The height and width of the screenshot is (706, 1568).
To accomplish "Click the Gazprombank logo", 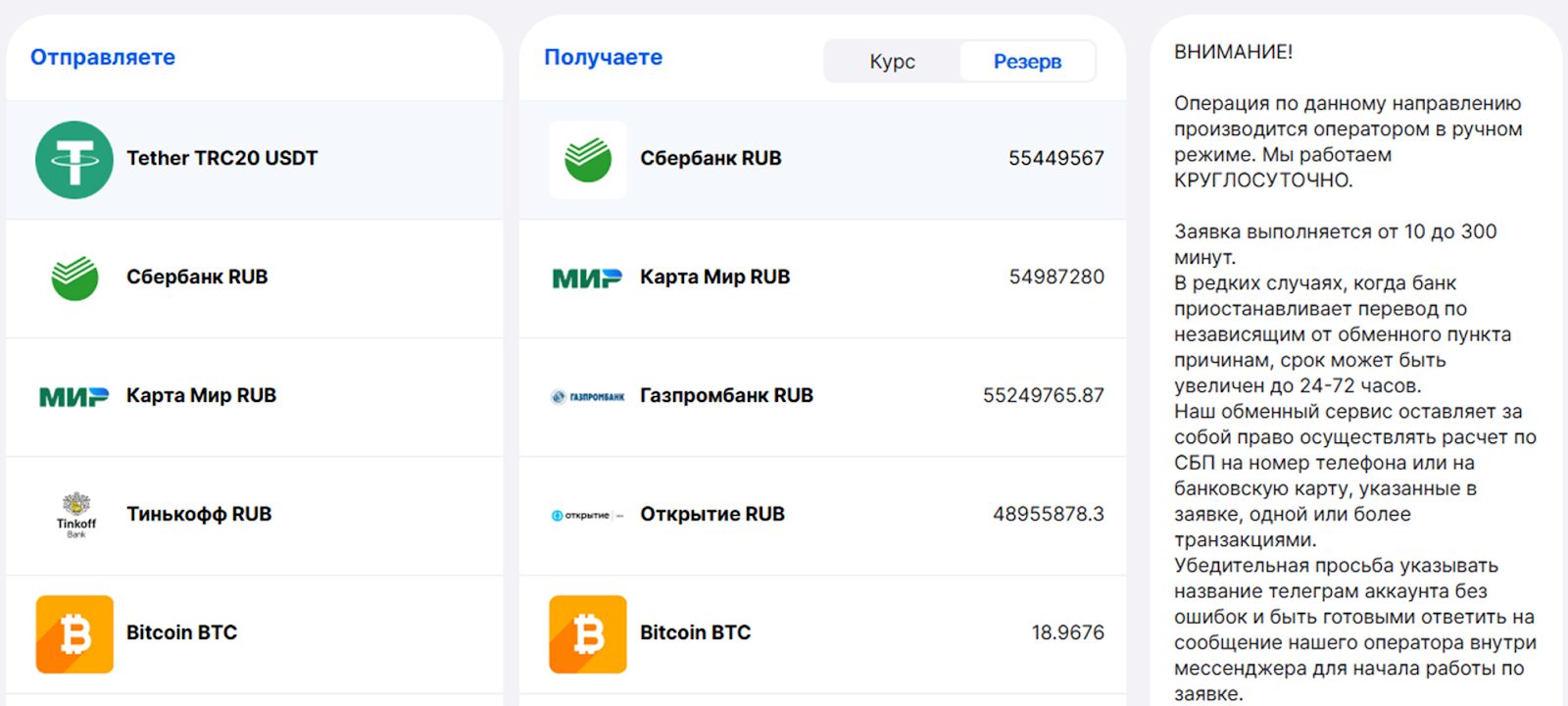I will point(588,396).
